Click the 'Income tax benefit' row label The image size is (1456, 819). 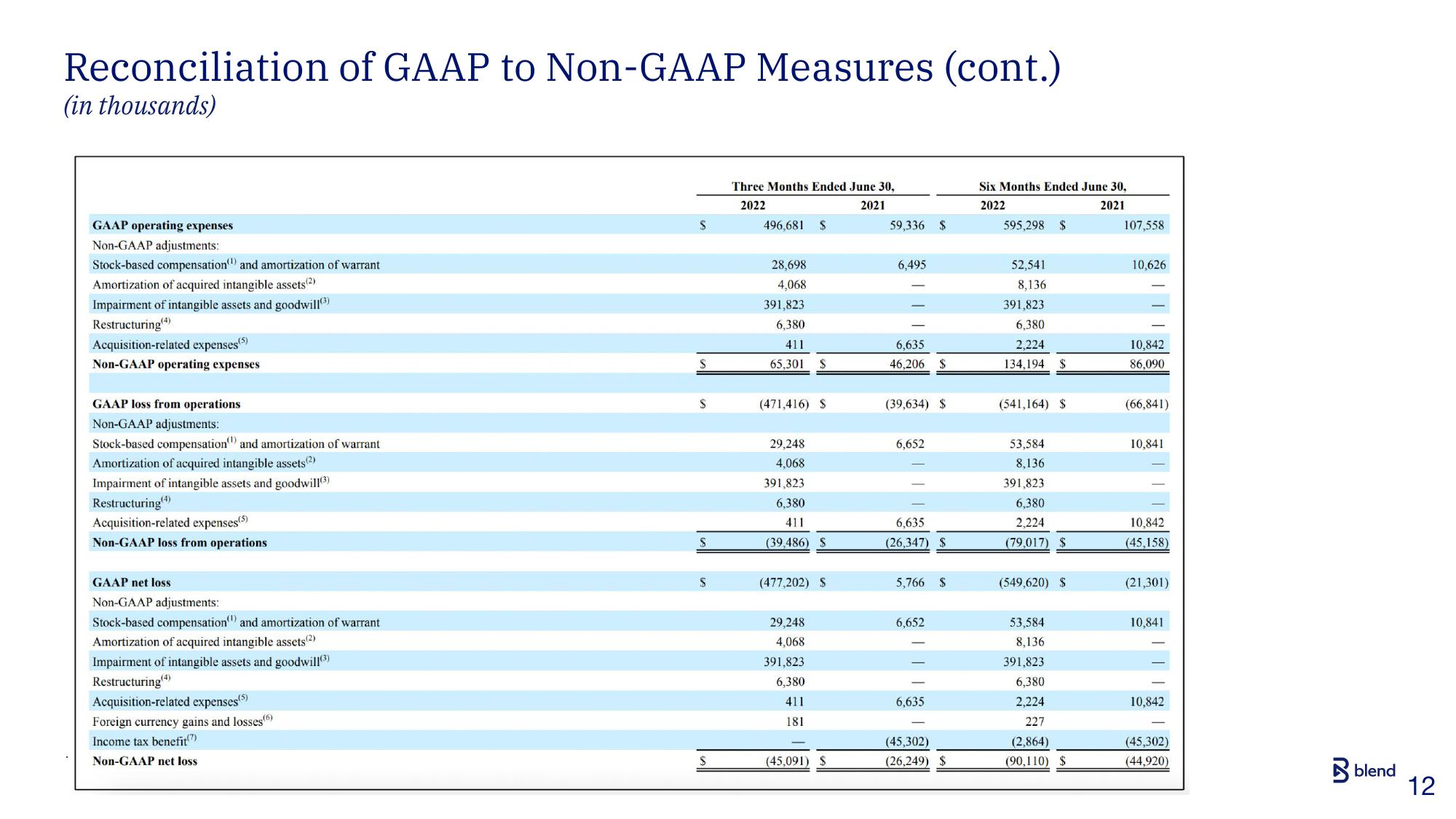click(x=144, y=741)
